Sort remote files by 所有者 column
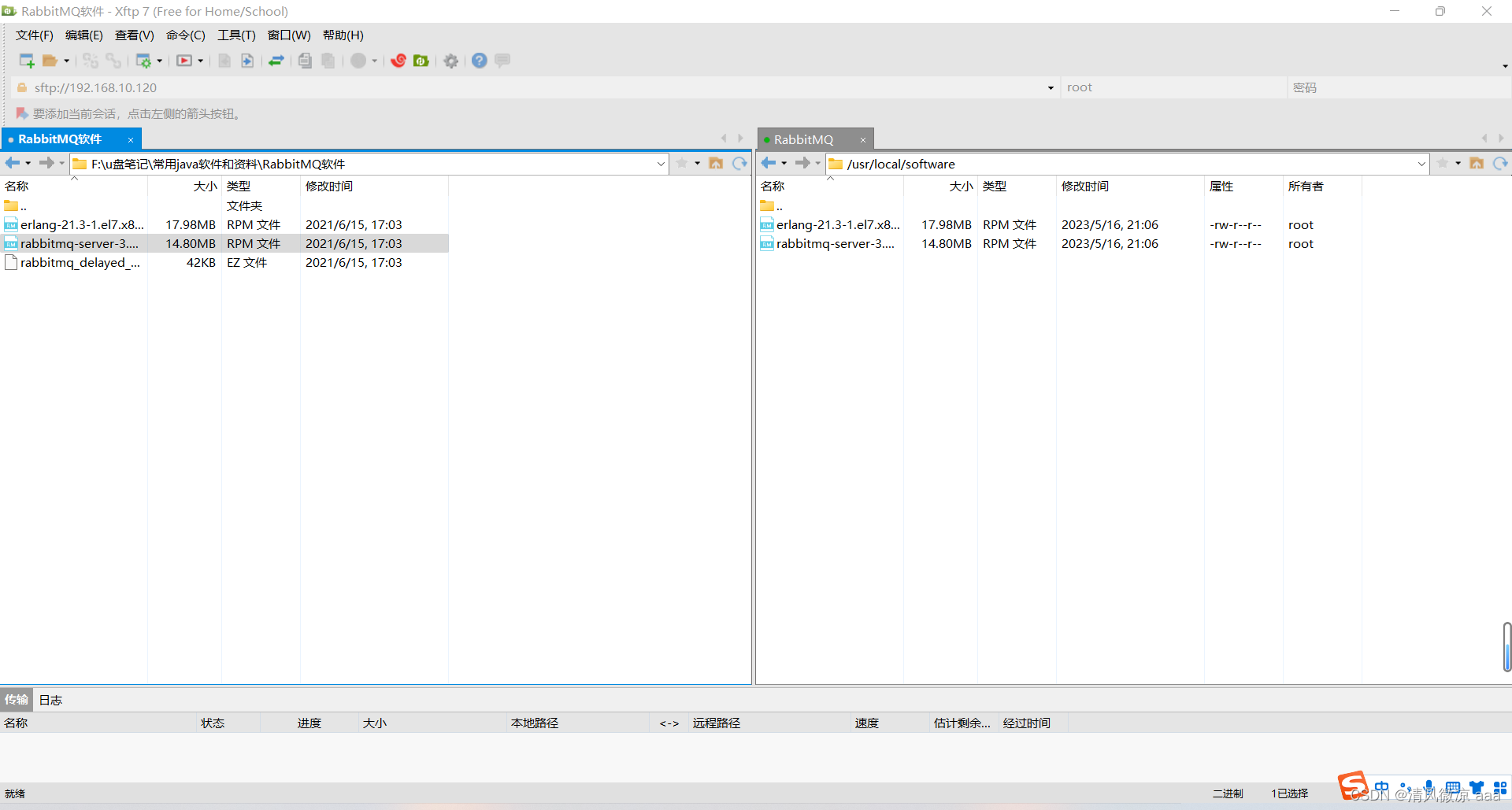This screenshot has width=1512, height=810. [1322, 187]
